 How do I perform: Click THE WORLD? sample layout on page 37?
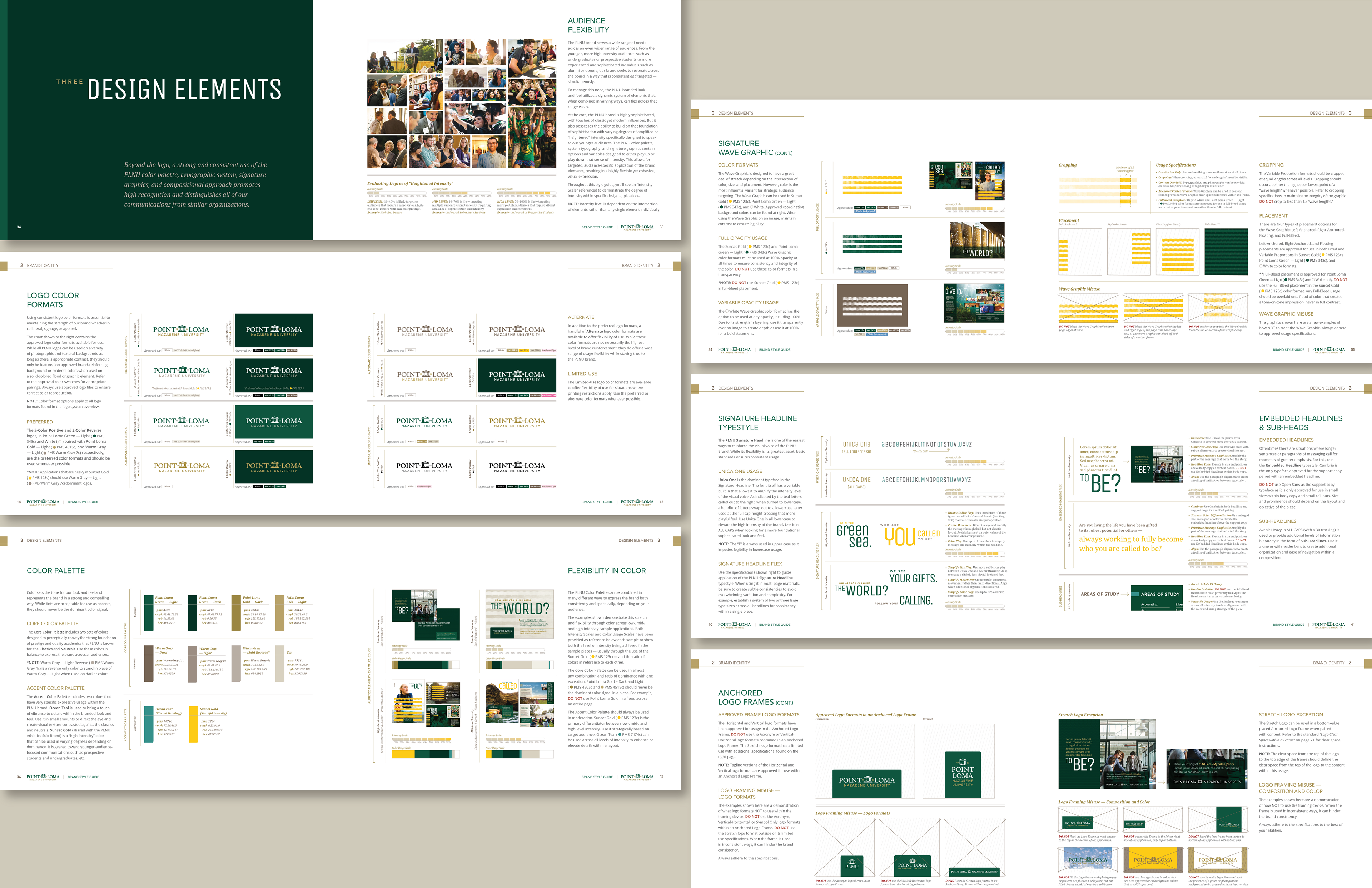(520, 614)
